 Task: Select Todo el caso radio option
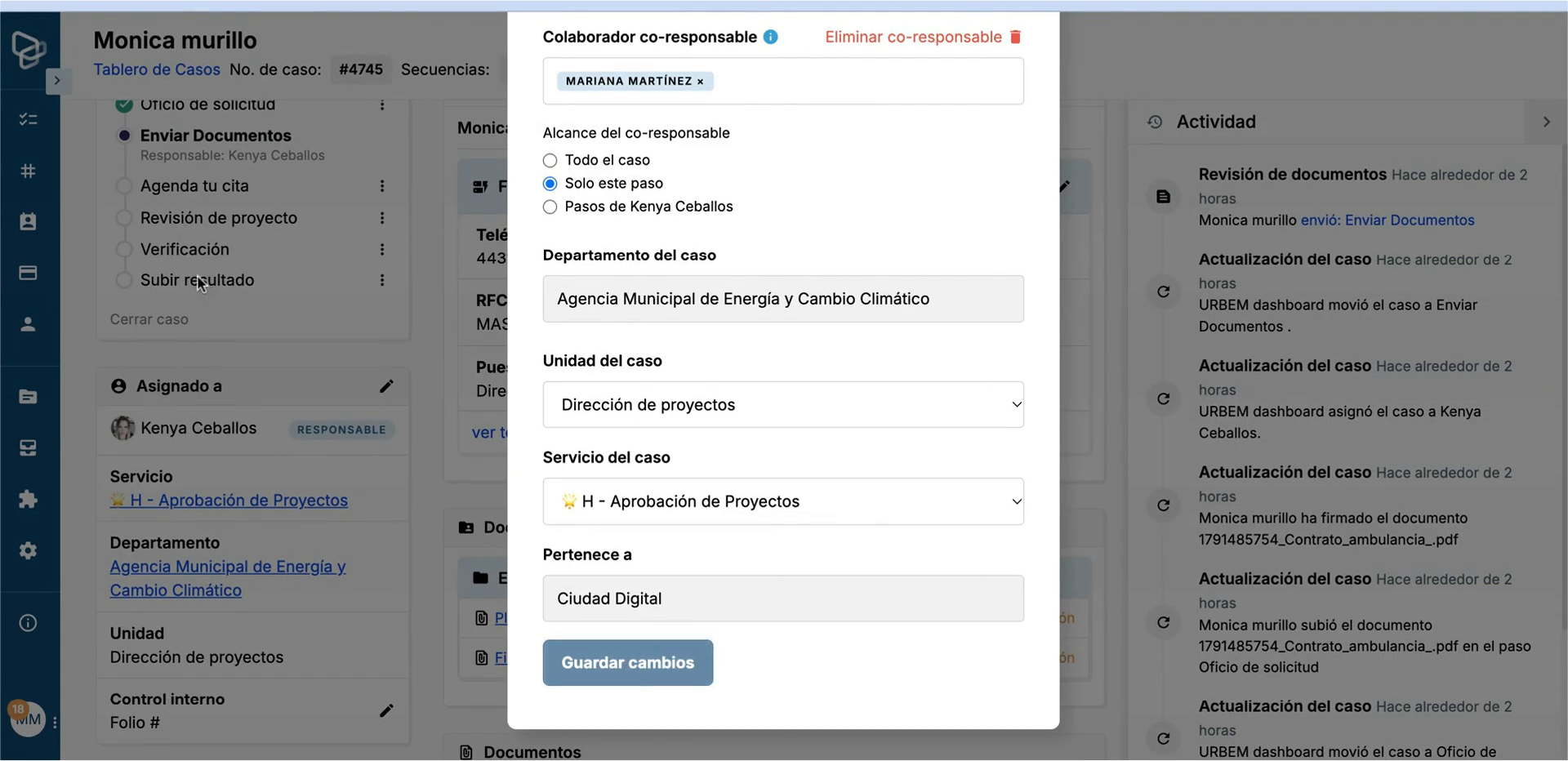(550, 160)
